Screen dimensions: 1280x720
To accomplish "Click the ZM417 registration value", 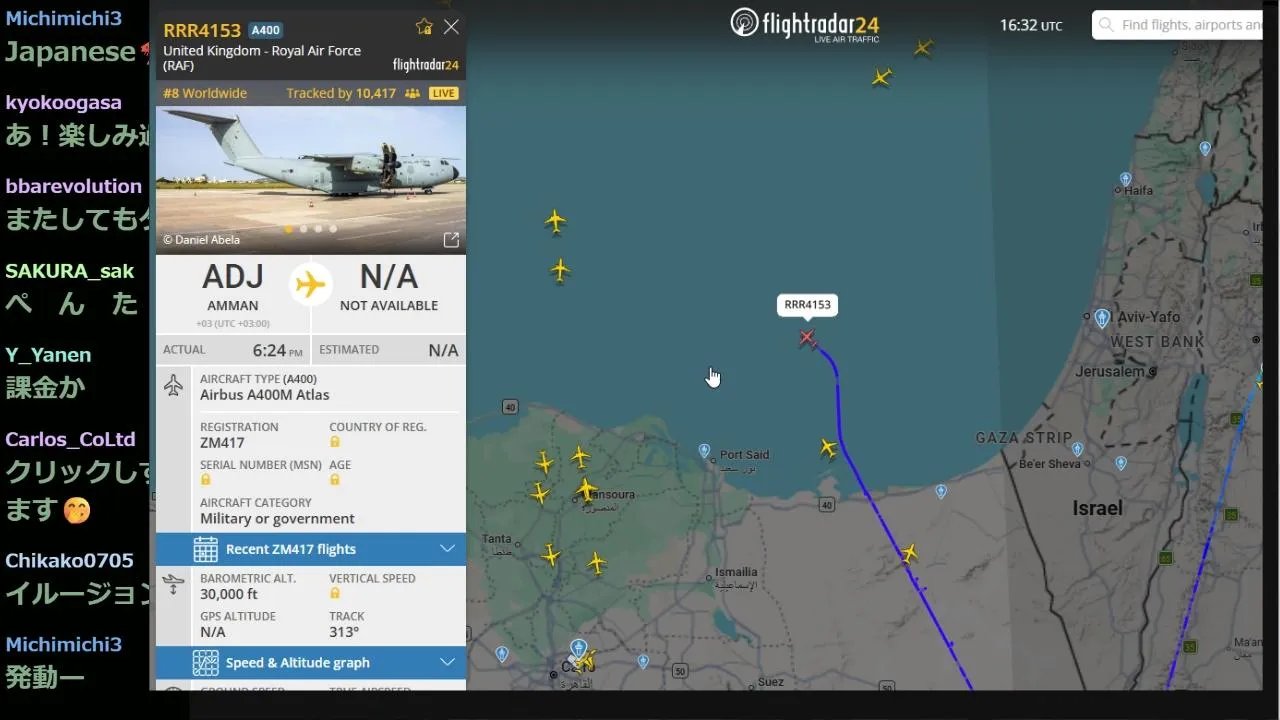I will point(222,442).
